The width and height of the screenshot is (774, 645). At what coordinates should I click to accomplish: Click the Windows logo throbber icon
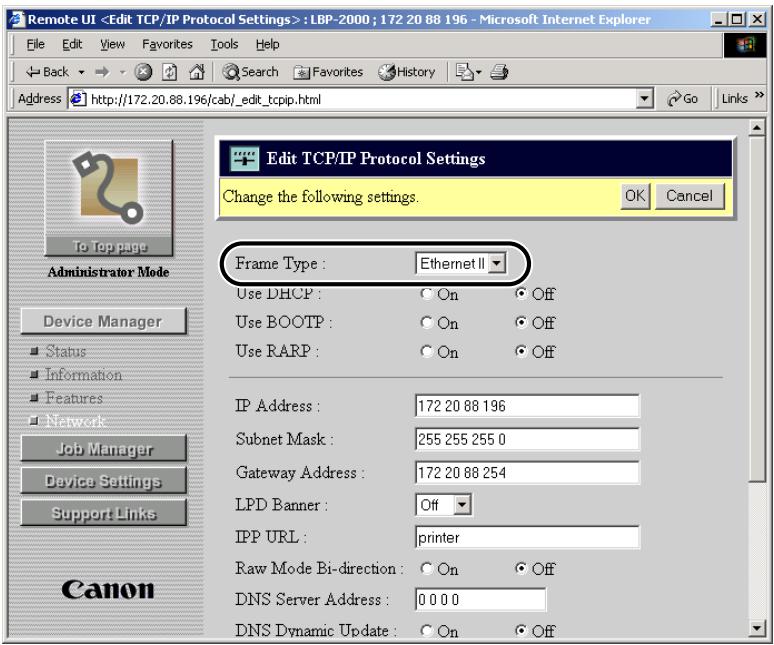click(x=745, y=45)
